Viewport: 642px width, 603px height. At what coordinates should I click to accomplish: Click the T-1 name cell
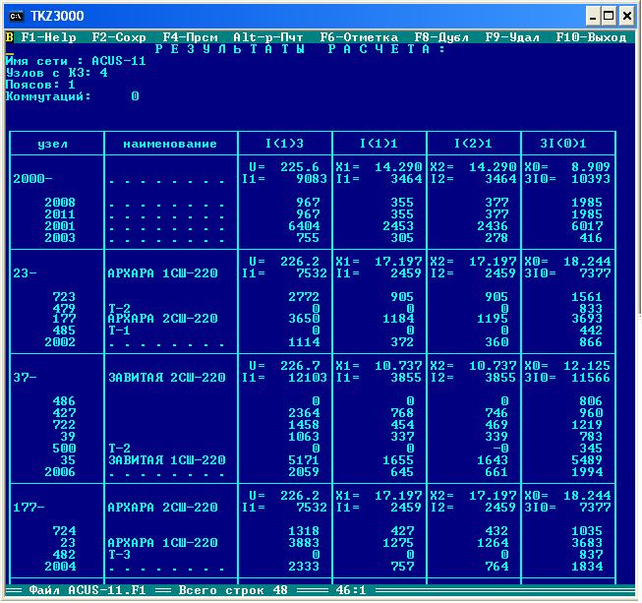[119, 330]
